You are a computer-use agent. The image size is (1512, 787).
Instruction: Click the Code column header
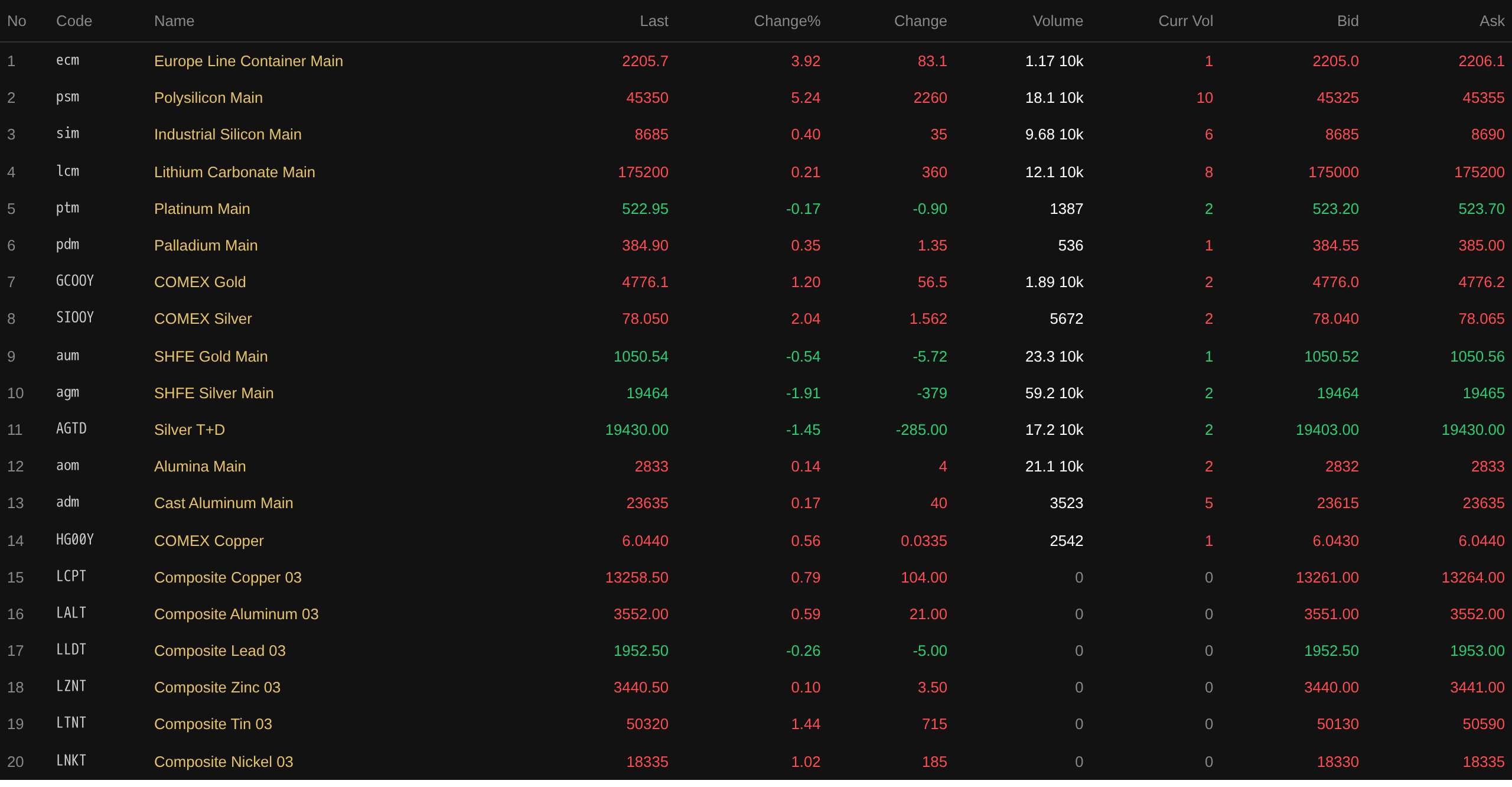click(74, 21)
